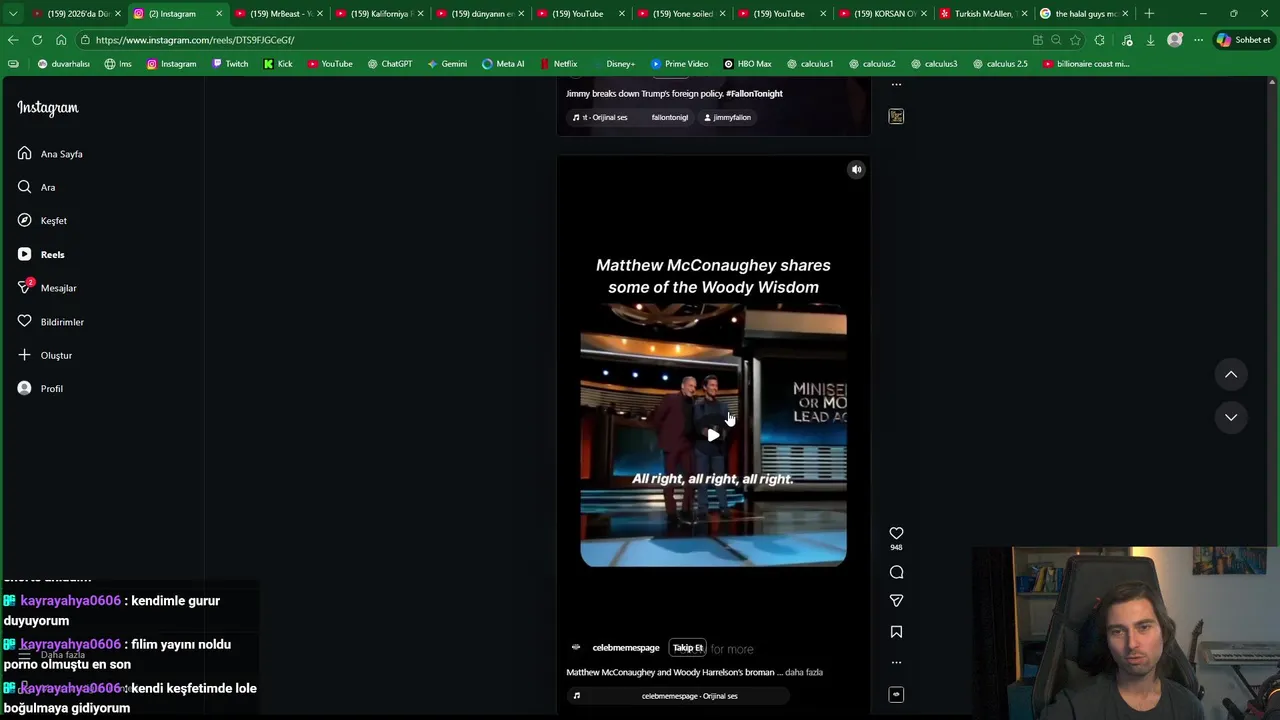Open browser downloads
1280x720 pixels.
1150,40
